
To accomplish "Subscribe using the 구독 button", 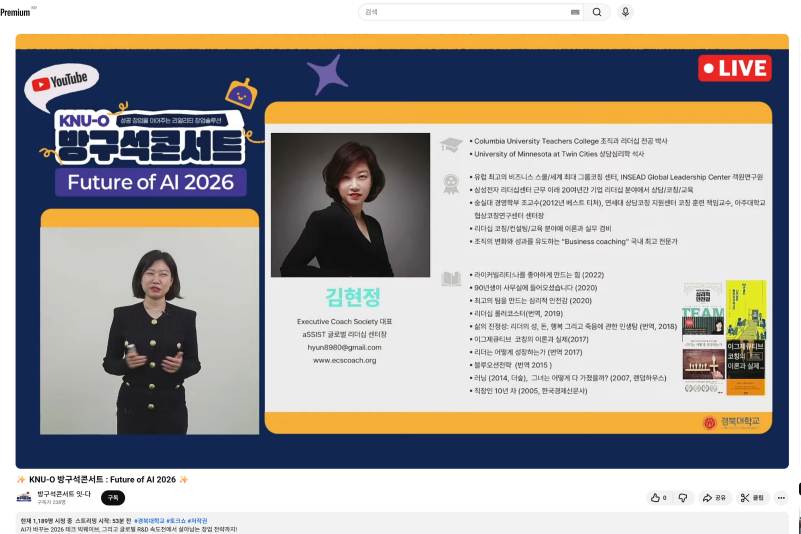I will [x=113, y=498].
